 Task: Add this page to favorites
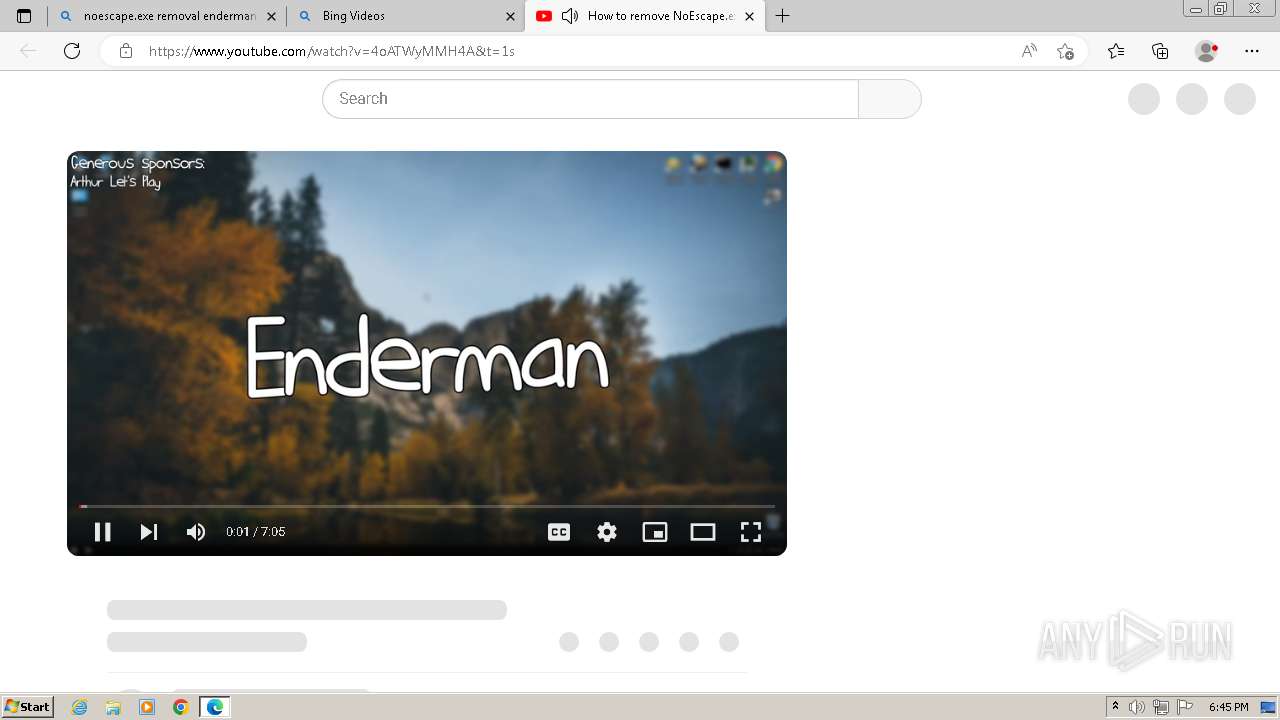[1065, 51]
